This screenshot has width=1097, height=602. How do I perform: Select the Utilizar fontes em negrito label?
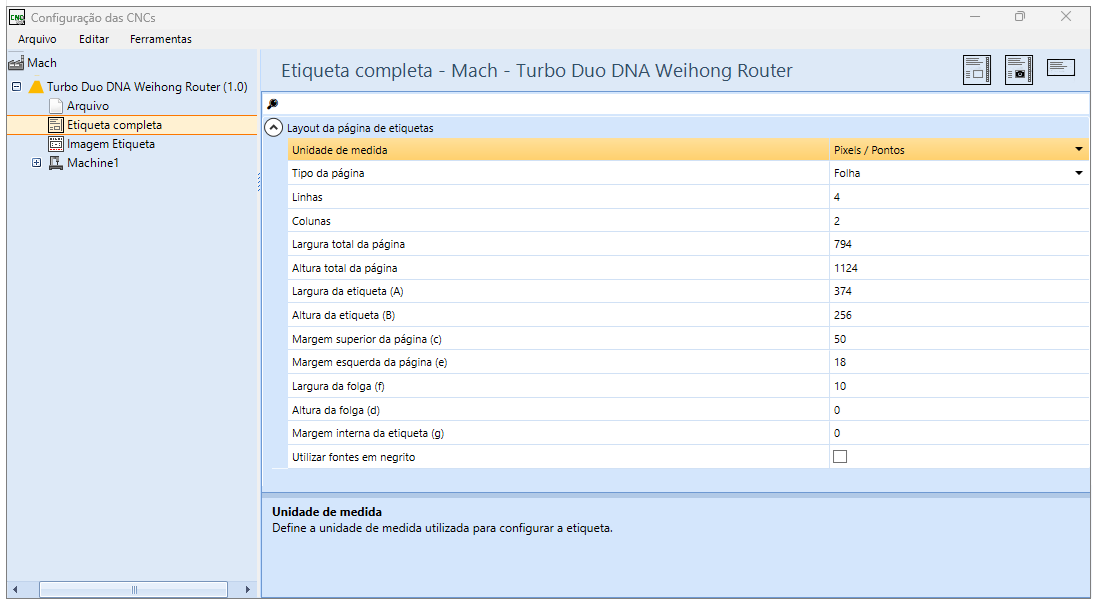(x=353, y=456)
